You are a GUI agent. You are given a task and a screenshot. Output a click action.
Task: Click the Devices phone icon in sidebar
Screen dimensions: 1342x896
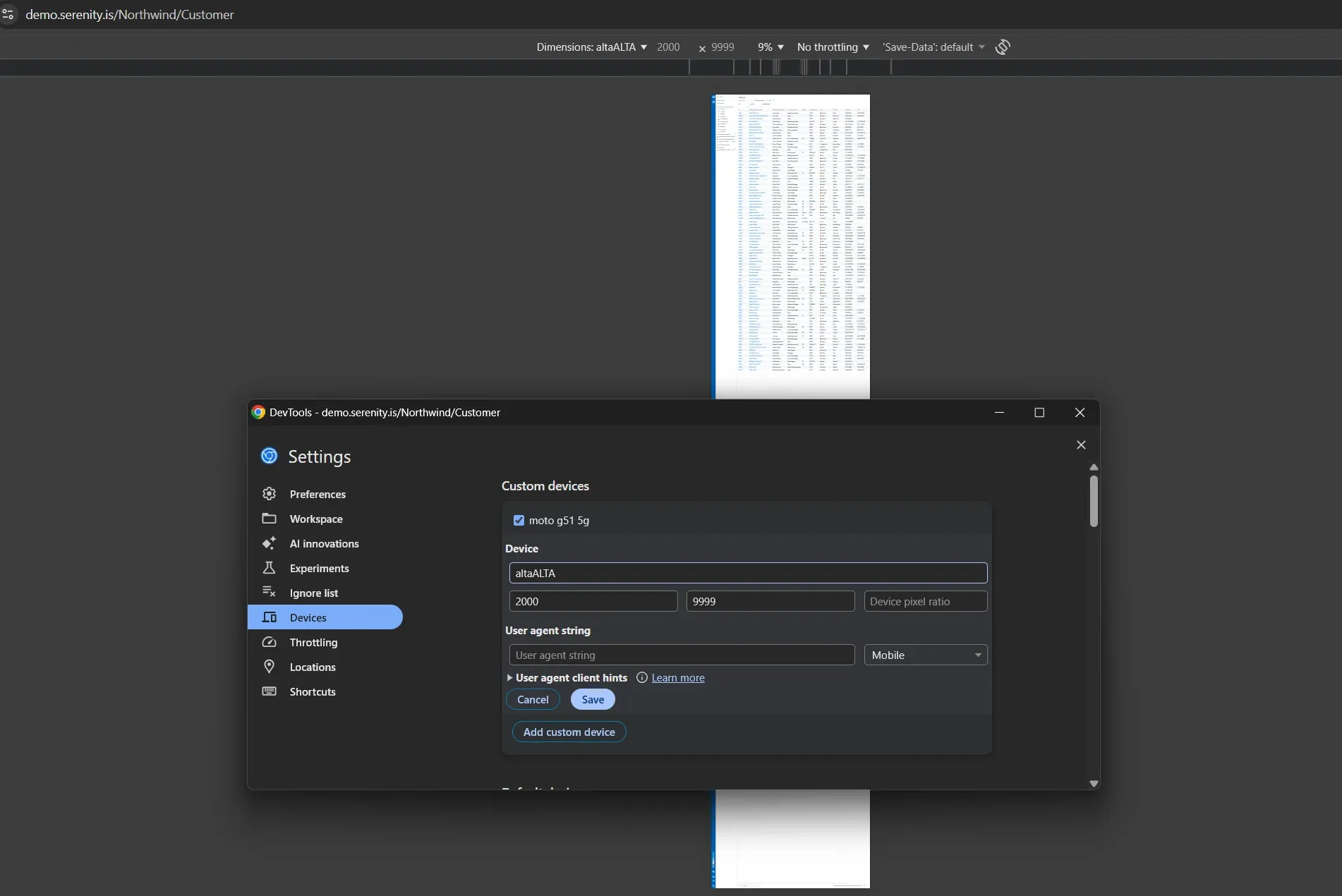[269, 617]
